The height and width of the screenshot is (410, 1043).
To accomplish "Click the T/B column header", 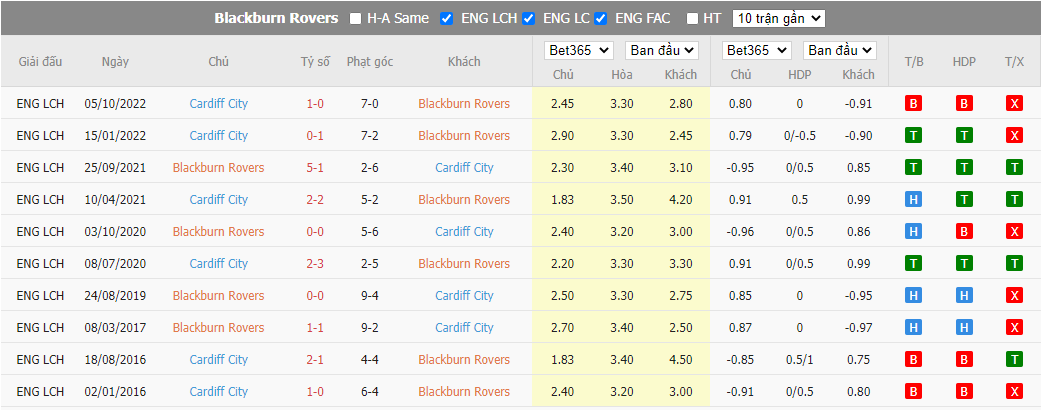I will pos(914,61).
